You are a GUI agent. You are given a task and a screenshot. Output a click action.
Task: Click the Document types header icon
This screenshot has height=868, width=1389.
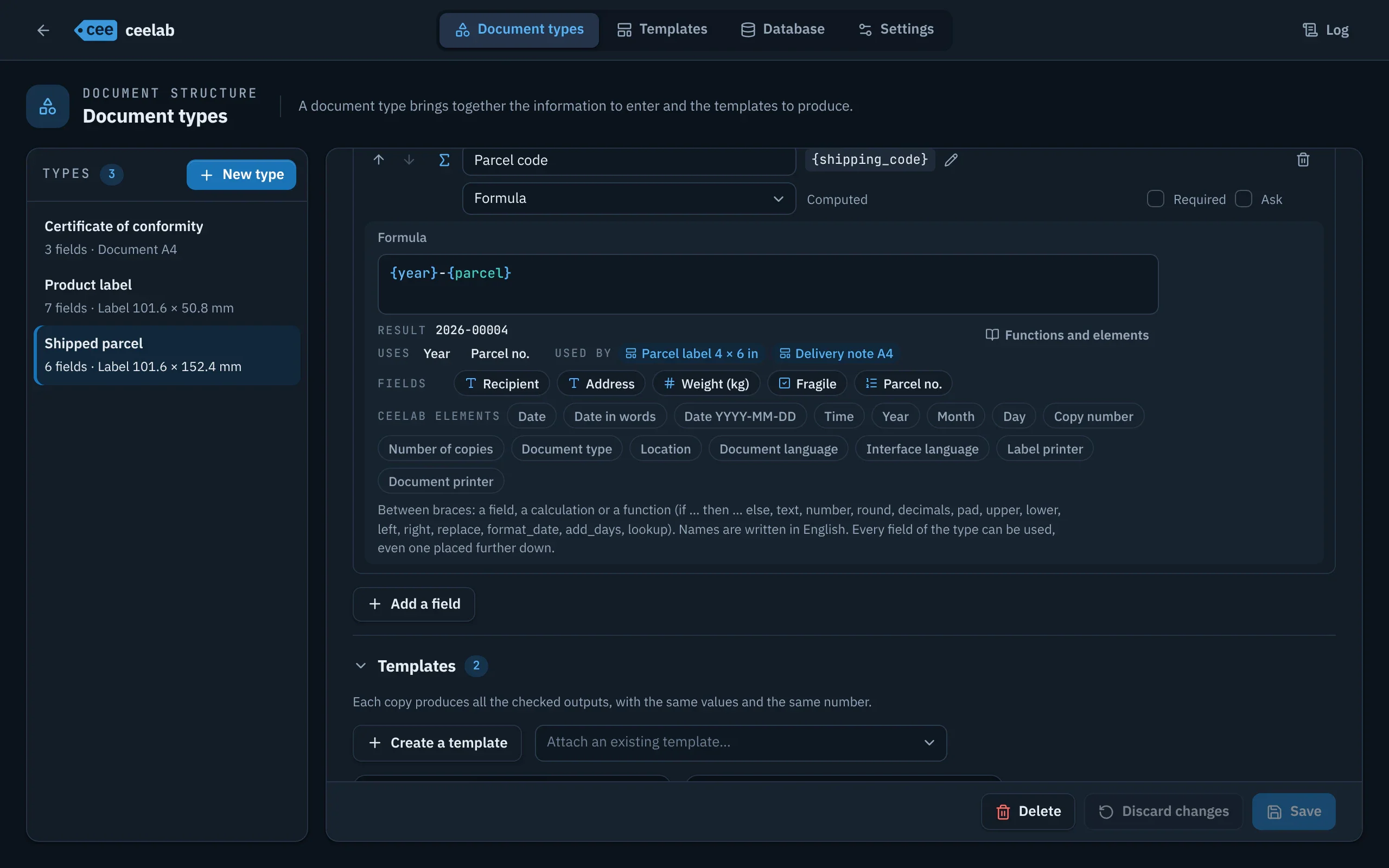tap(48, 106)
